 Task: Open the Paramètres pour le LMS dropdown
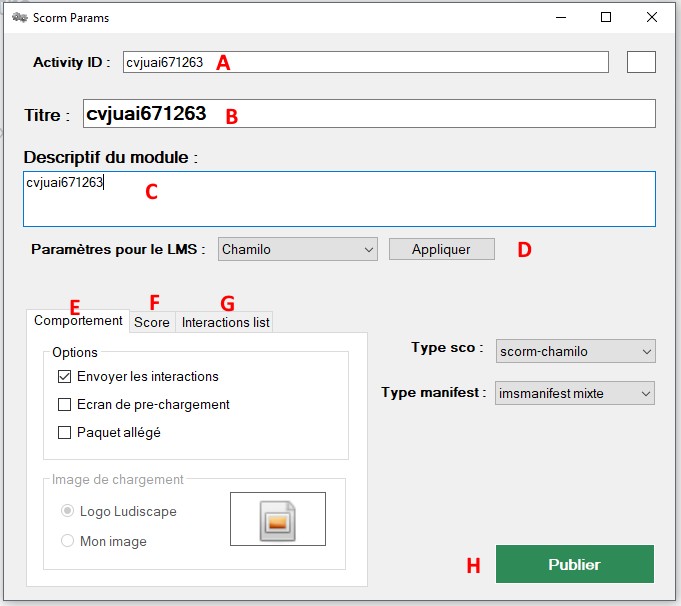(297, 249)
